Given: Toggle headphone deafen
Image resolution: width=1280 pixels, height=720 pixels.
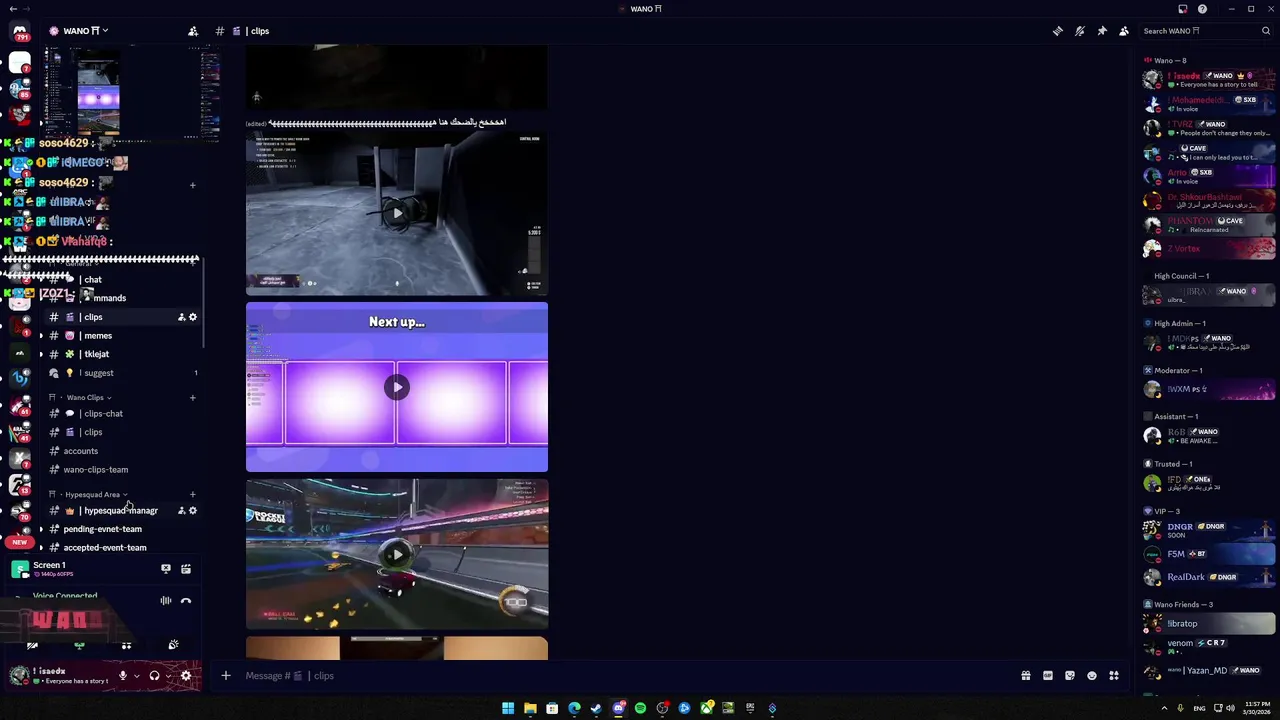Looking at the screenshot, I should click(154, 676).
